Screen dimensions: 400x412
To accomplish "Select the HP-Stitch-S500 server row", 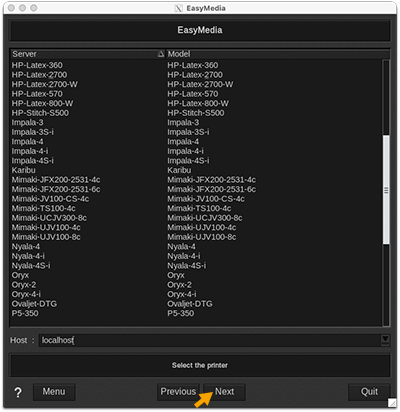I will tap(40, 113).
